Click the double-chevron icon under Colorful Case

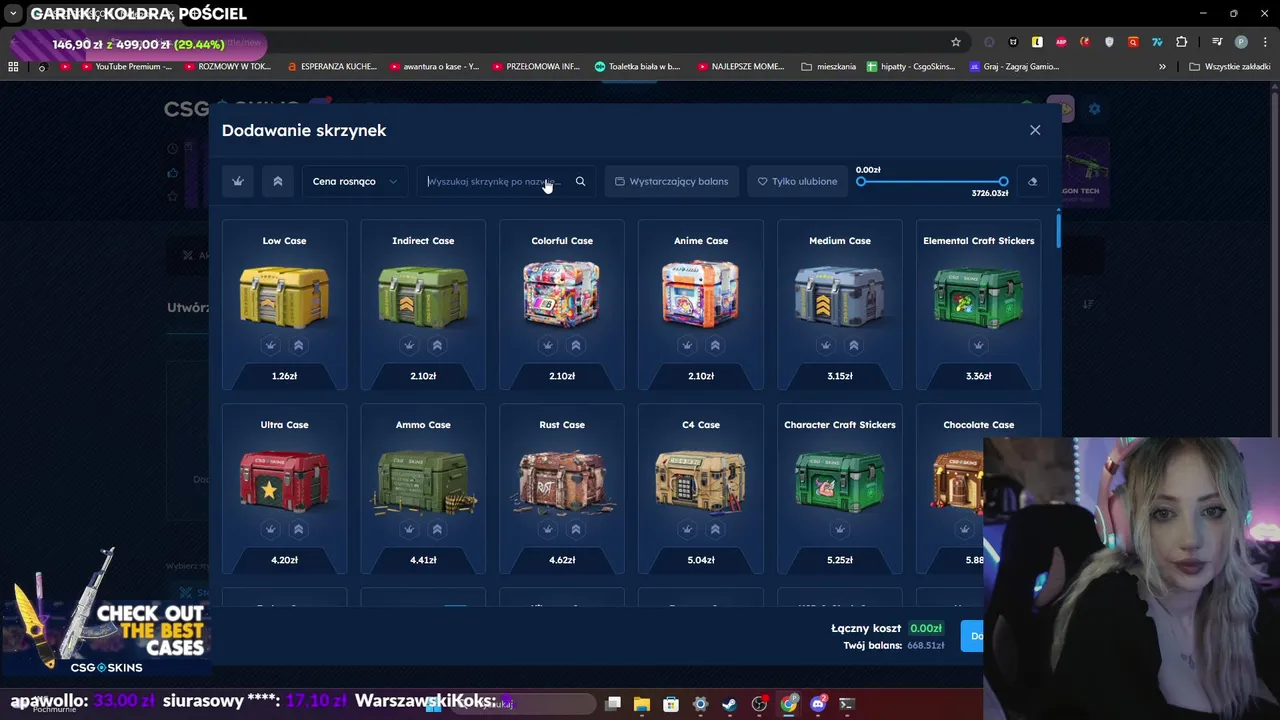coord(576,345)
